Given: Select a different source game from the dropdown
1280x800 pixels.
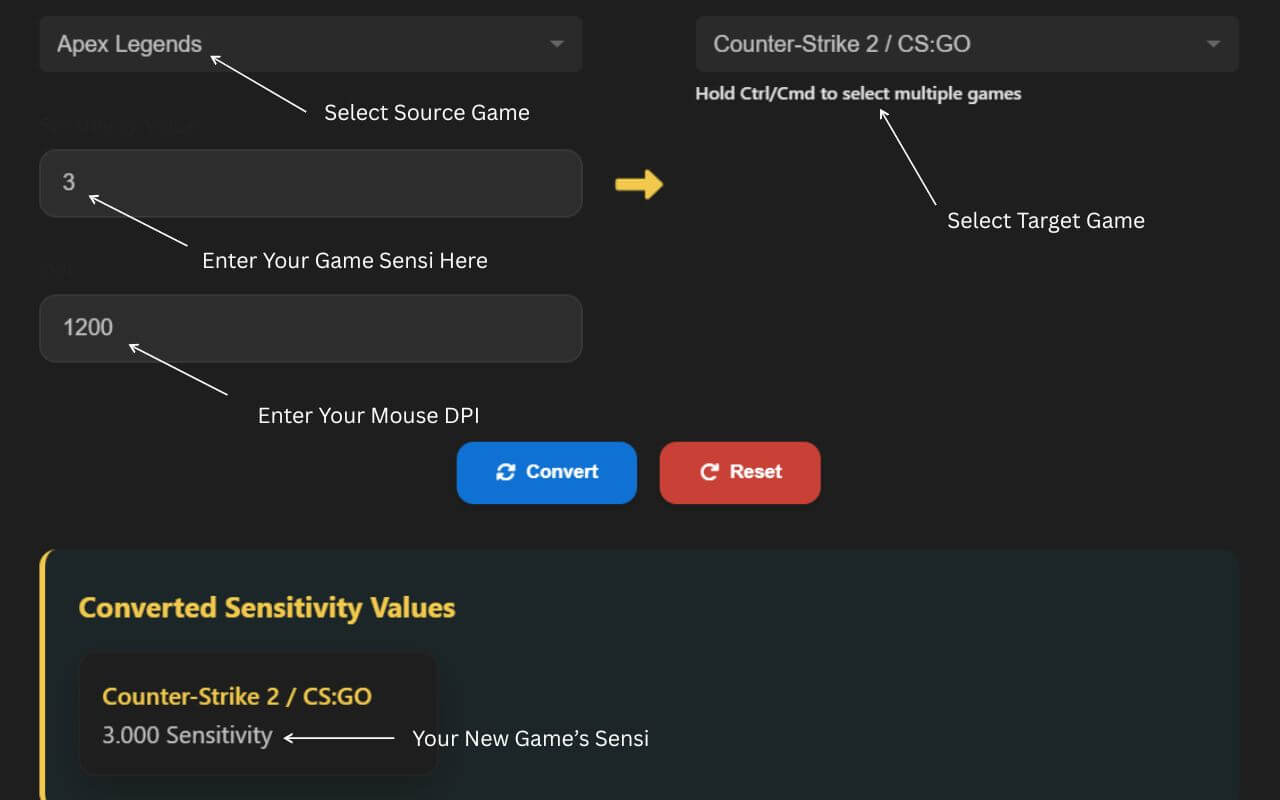Looking at the screenshot, I should pyautogui.click(x=310, y=44).
